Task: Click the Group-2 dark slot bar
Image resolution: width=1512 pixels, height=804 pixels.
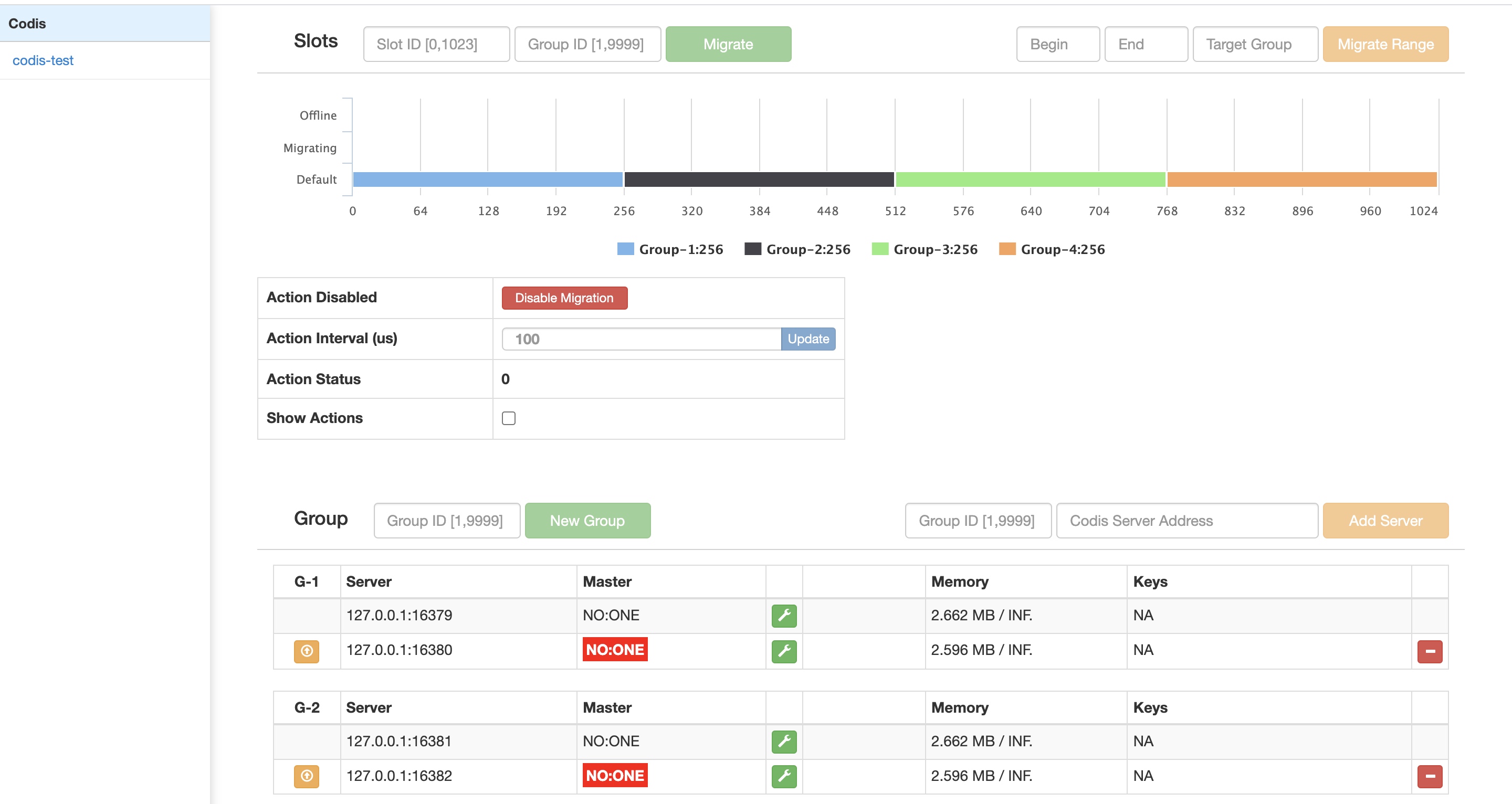Action: click(759, 179)
